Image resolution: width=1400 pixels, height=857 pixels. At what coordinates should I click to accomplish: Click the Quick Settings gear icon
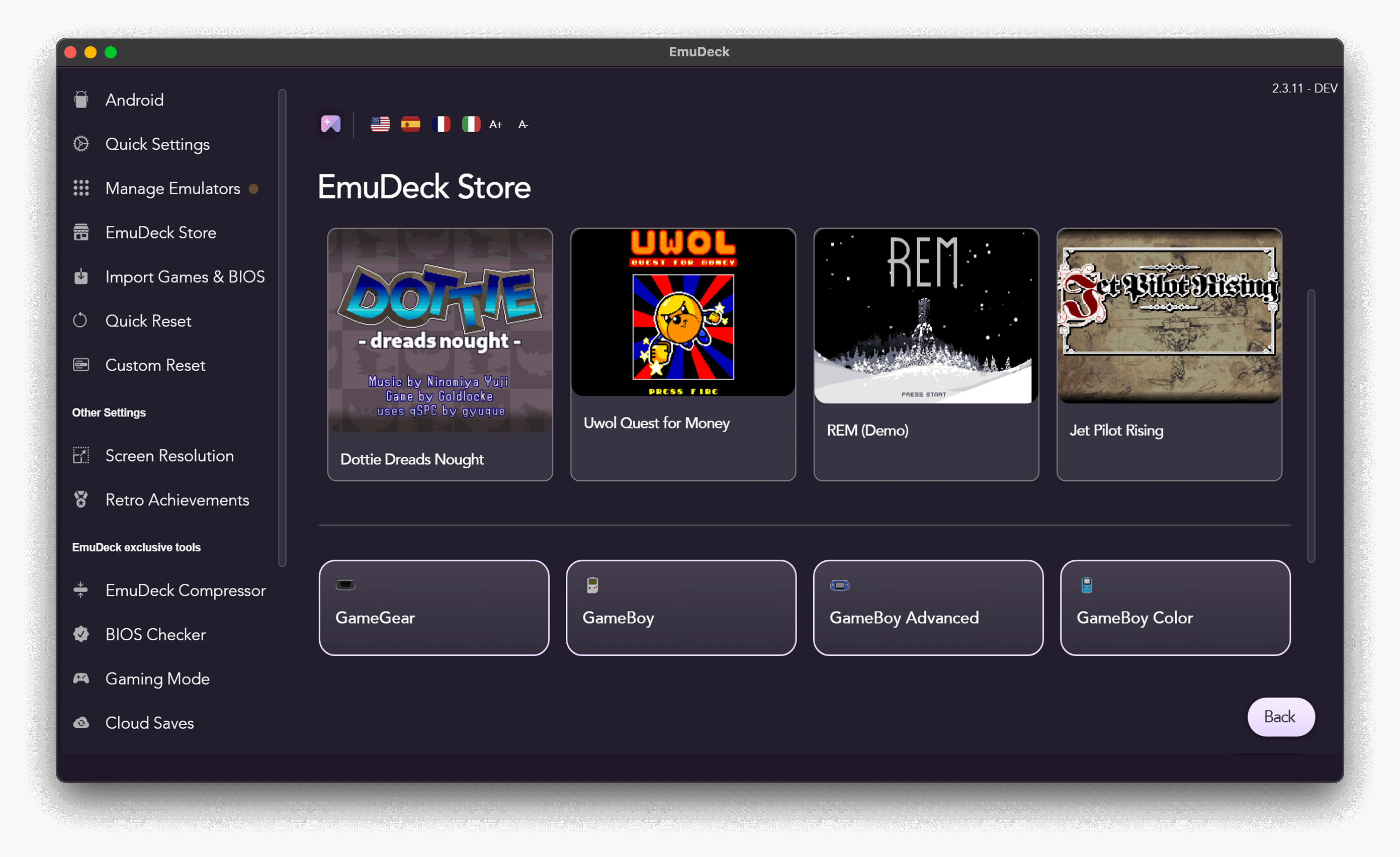tap(81, 144)
